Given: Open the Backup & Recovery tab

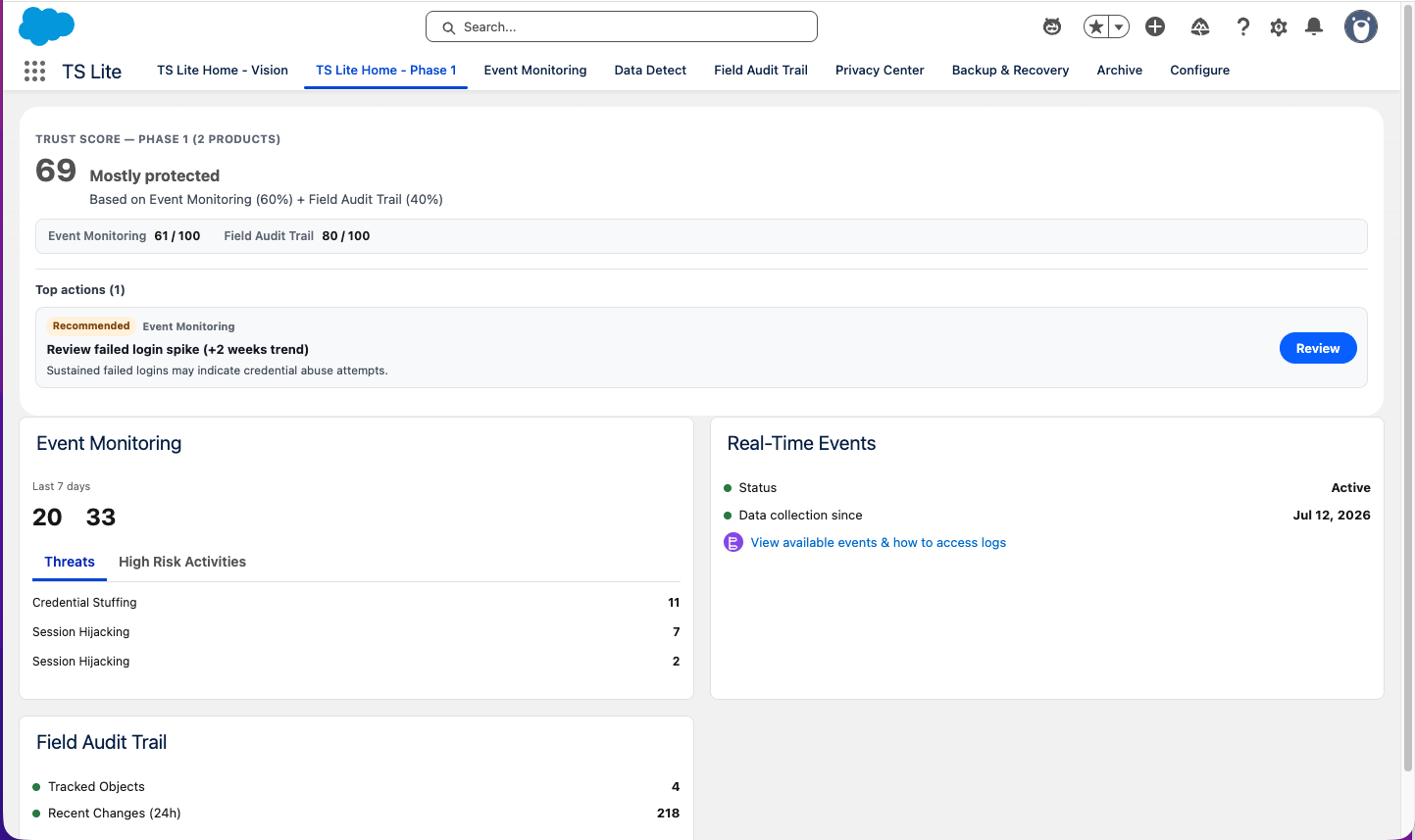Looking at the screenshot, I should (x=1010, y=71).
